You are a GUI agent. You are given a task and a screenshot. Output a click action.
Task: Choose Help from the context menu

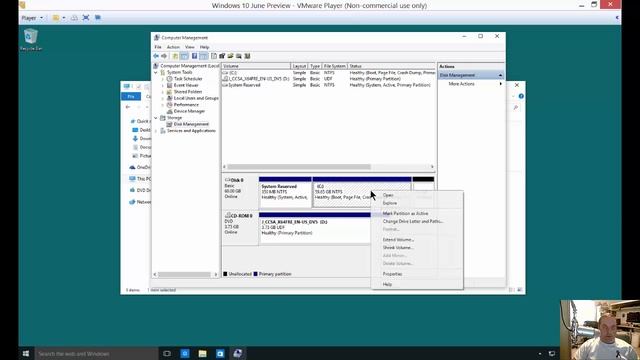[417, 284]
